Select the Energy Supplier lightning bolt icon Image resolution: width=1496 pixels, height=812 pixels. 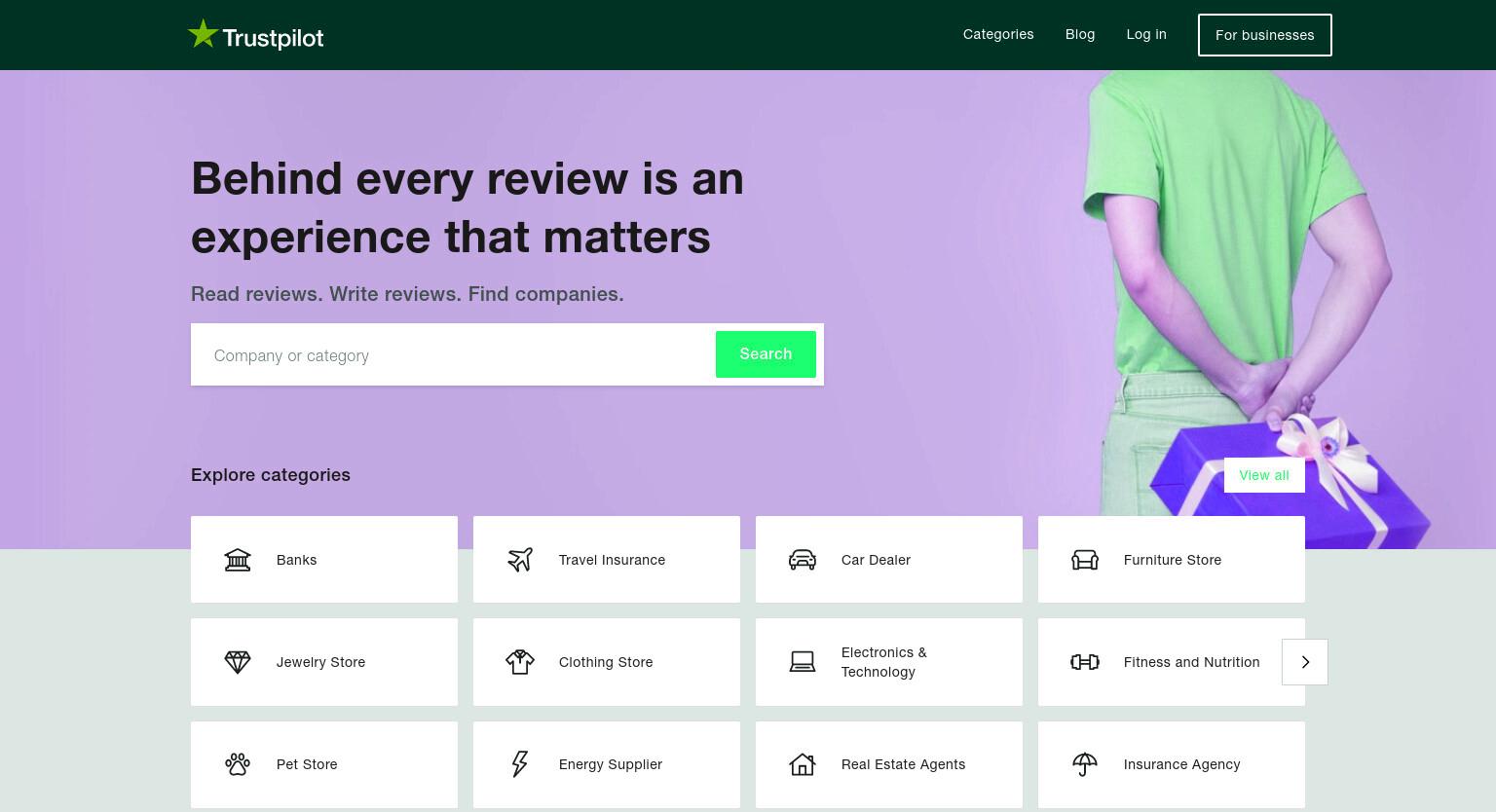point(520,764)
